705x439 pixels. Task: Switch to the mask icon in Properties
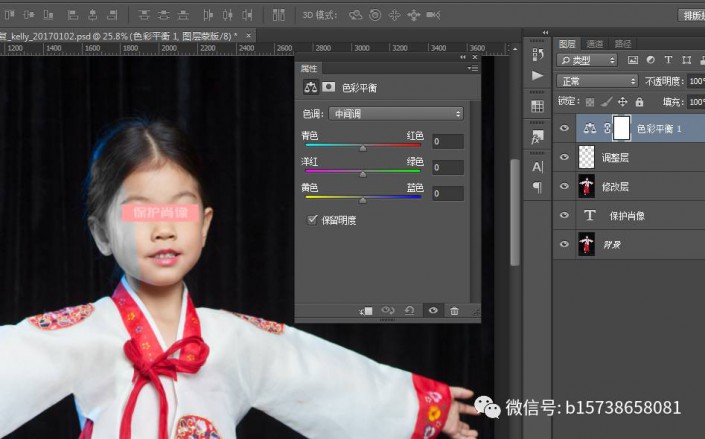coord(329,87)
